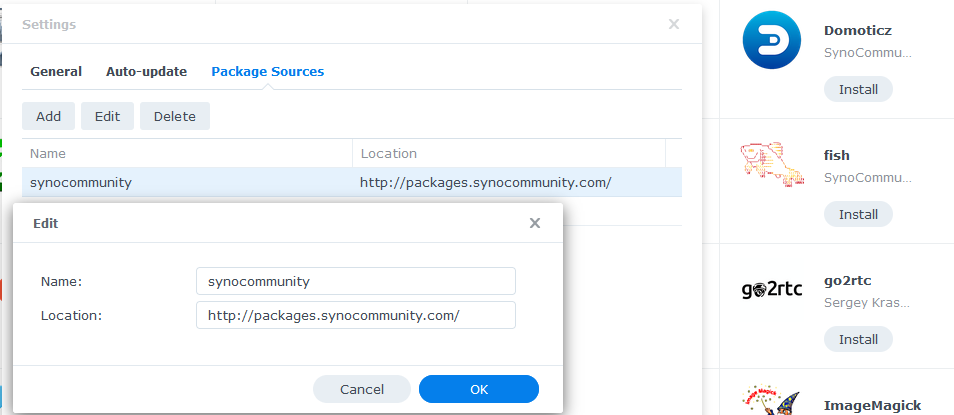The width and height of the screenshot is (954, 415).
Task: Install the fish package
Action: click(x=858, y=215)
